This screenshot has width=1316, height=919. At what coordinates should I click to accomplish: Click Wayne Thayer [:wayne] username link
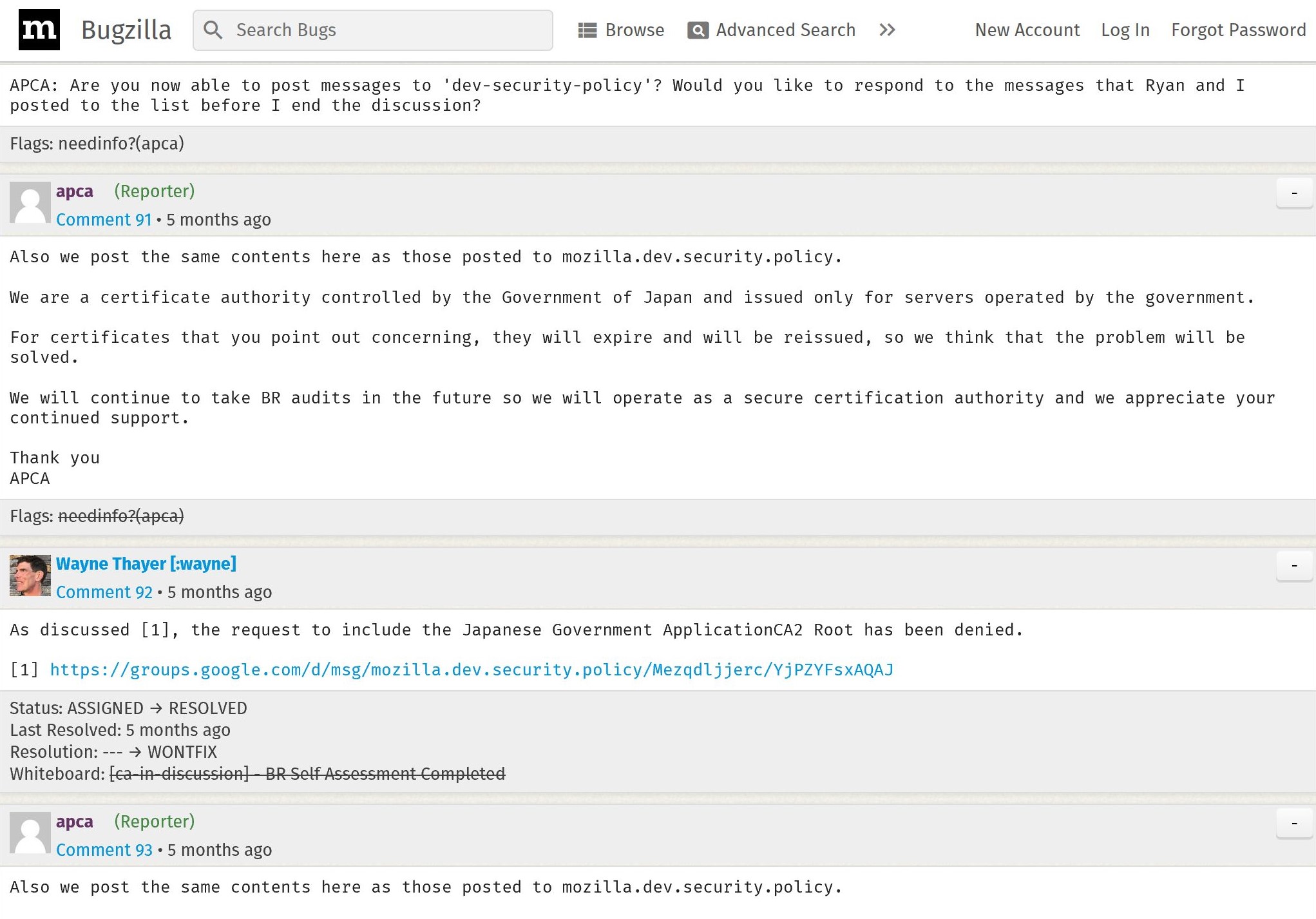(x=146, y=564)
